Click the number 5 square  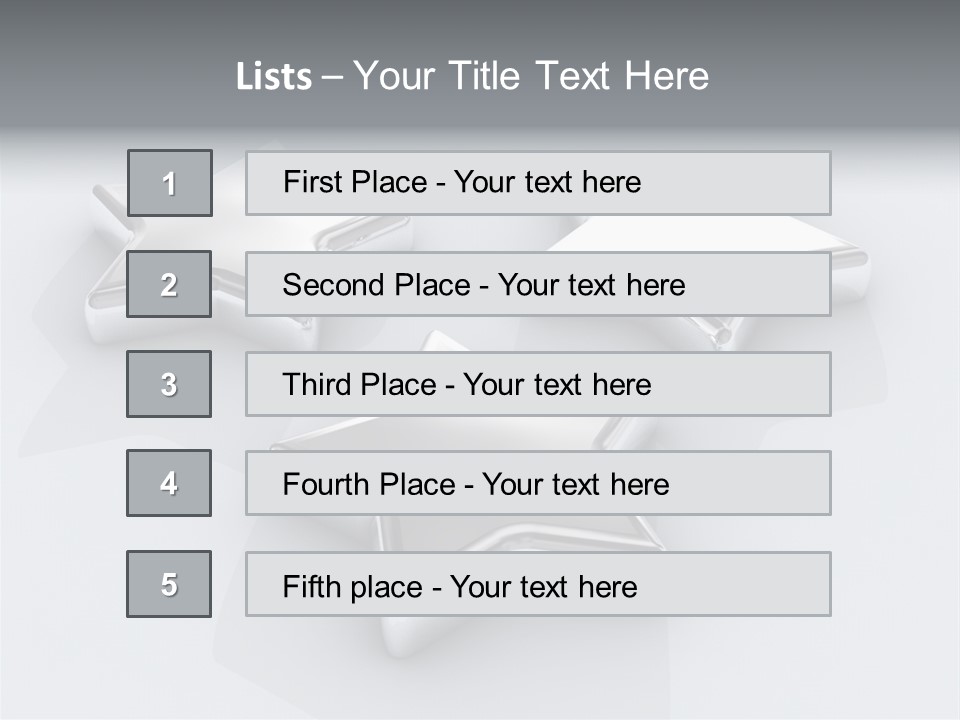169,584
